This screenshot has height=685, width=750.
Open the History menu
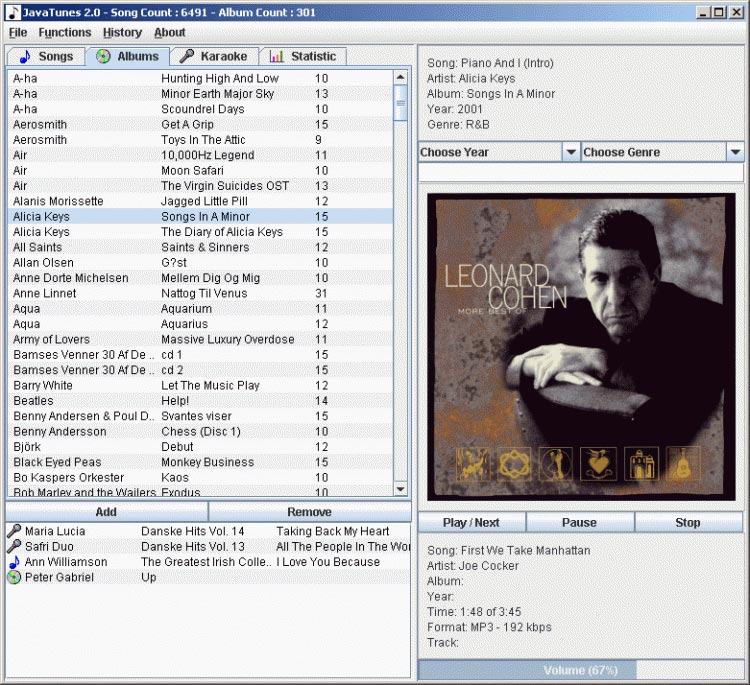coord(122,32)
